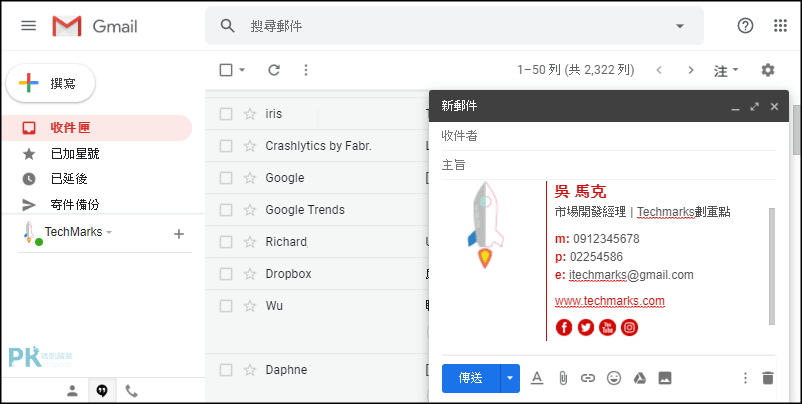802x404 pixels.
Task: Click the rocket signature image
Action: tap(485, 225)
